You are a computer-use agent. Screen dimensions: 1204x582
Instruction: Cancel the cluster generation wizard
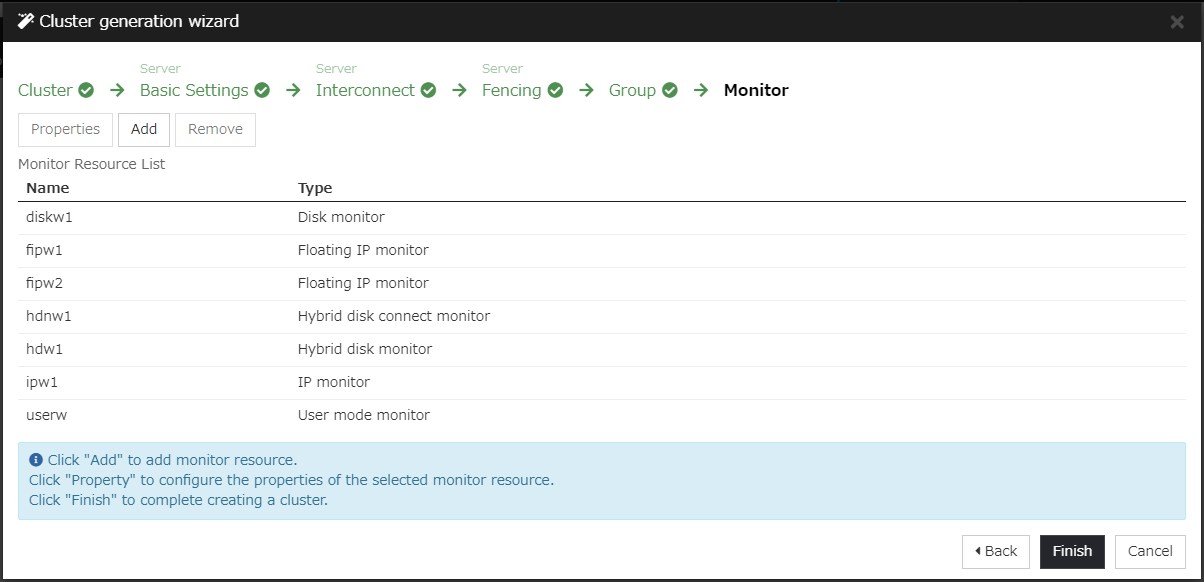click(1150, 551)
